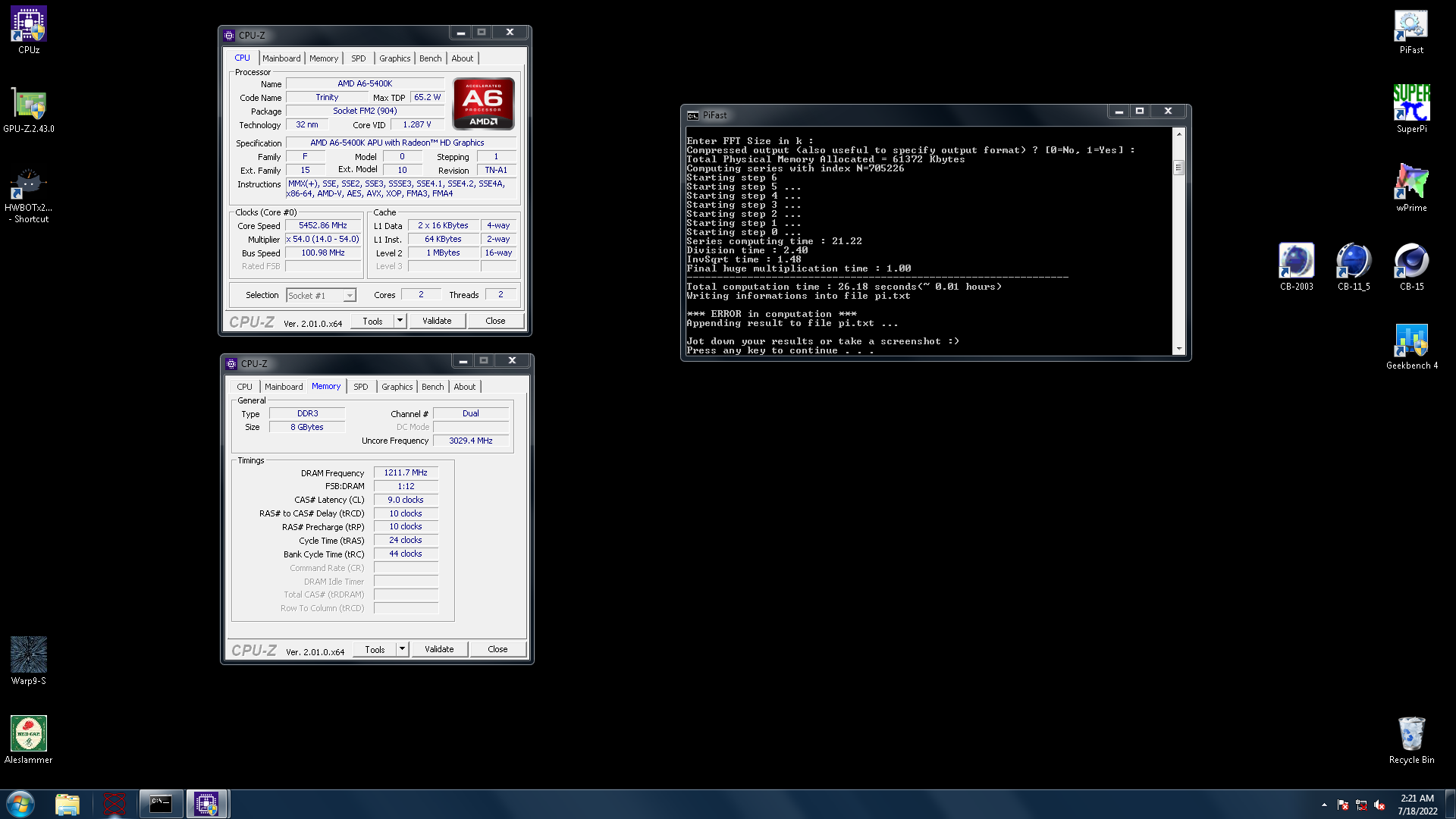Viewport: 1456px width, 819px height.
Task: Switch to SPD tab in lower CPU-Z
Action: point(361,387)
